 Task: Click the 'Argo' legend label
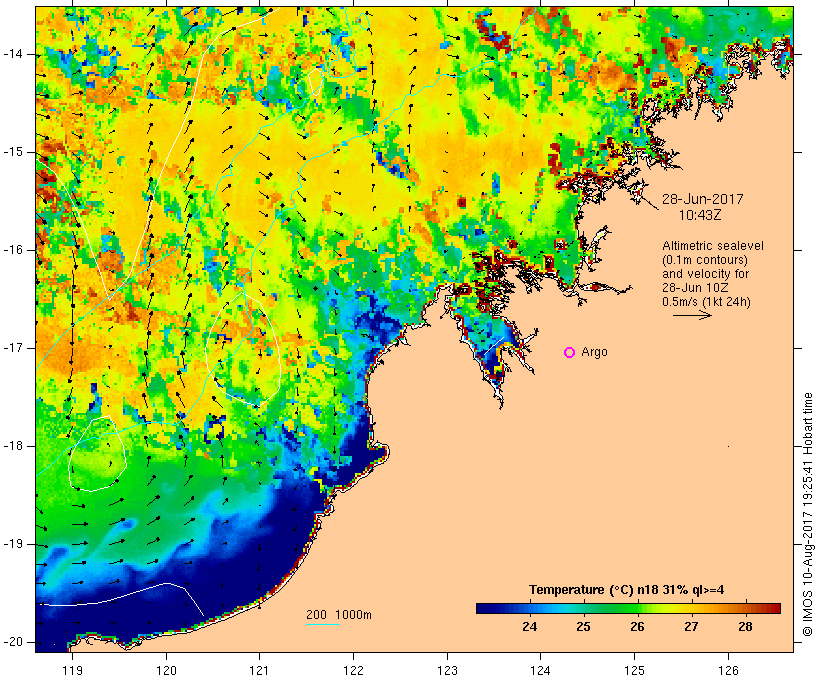pyautogui.click(x=595, y=353)
